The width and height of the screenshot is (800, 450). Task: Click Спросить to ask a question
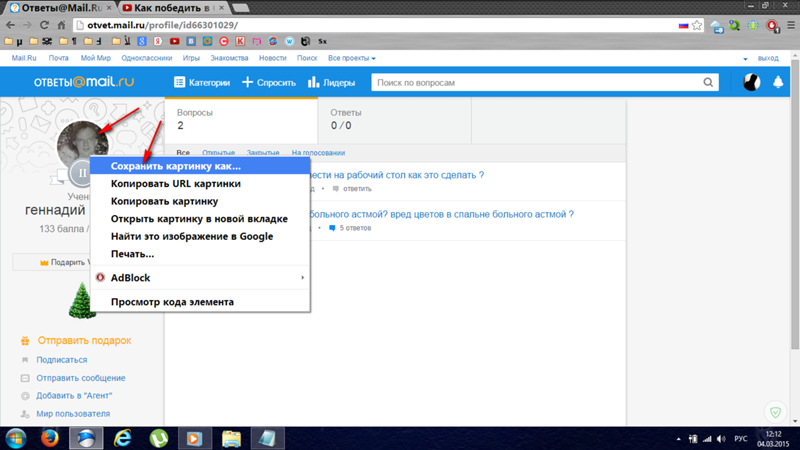tap(269, 83)
